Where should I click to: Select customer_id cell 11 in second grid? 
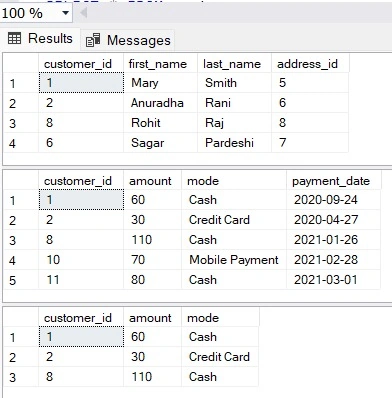pyautogui.click(x=81, y=280)
